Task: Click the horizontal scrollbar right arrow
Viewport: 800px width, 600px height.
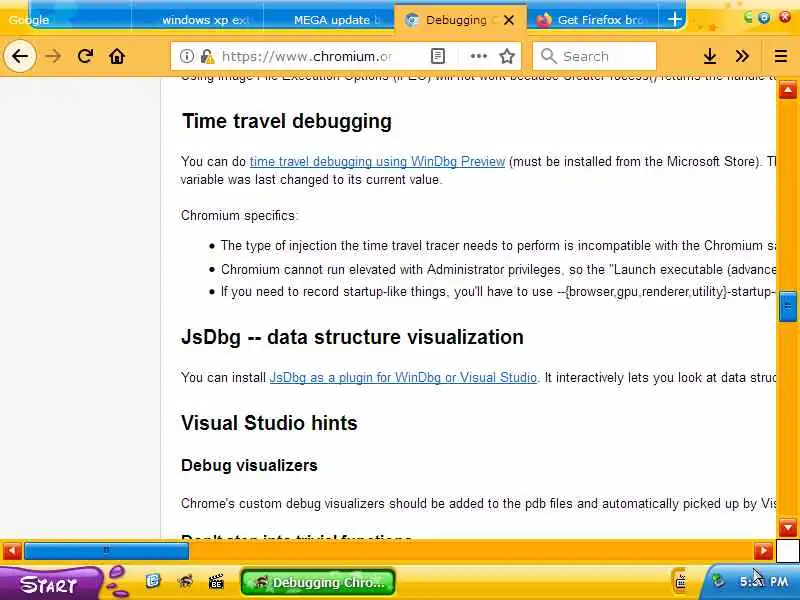Action: coord(763,551)
